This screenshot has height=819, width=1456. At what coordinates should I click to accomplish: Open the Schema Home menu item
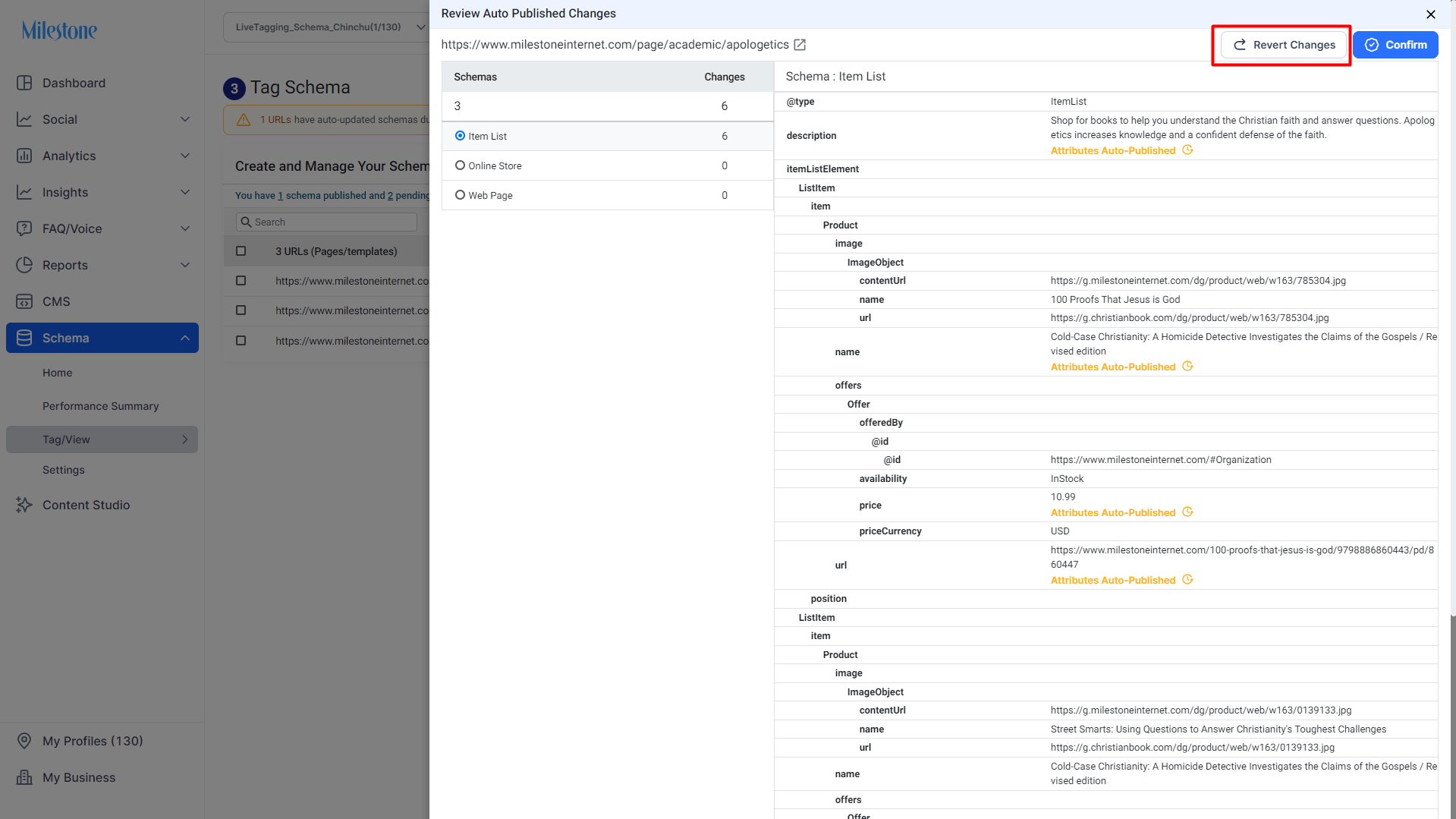coord(58,373)
